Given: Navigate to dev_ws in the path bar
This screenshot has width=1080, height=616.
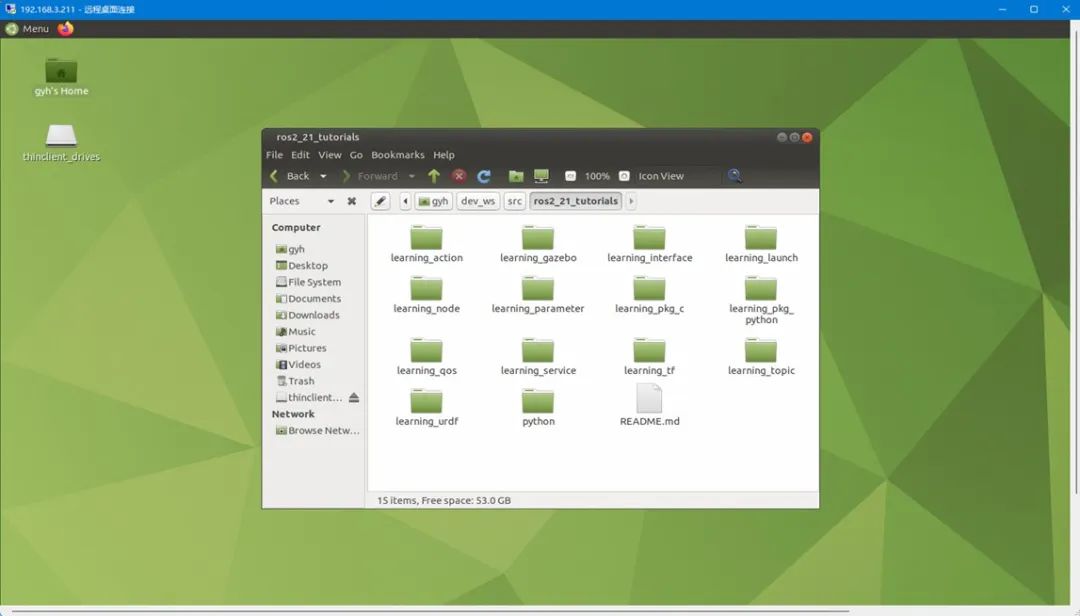Looking at the screenshot, I should [478, 201].
